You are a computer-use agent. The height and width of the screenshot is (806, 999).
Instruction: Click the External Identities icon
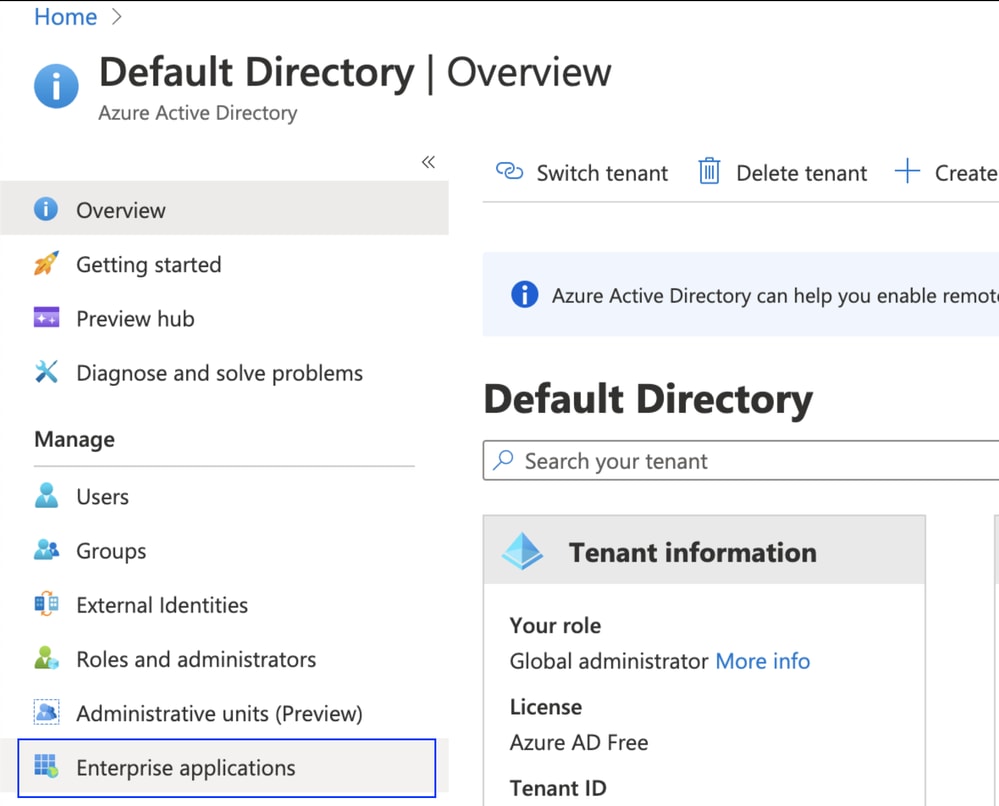pos(47,604)
